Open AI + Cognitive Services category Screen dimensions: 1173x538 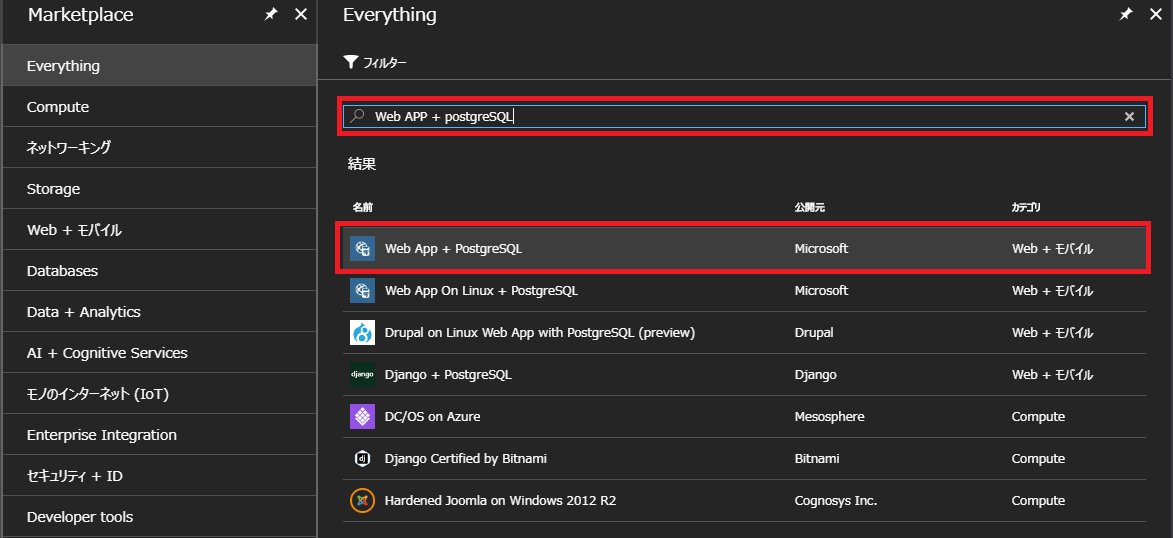159,352
